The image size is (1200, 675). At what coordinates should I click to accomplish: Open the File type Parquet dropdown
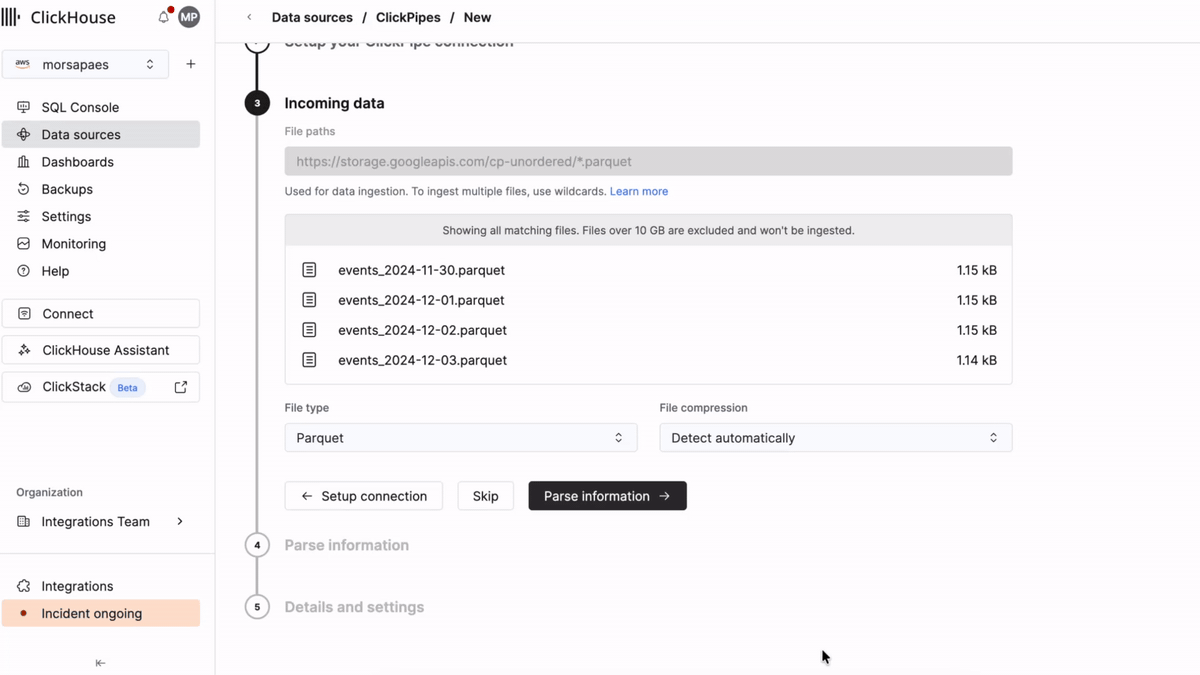[460, 438]
